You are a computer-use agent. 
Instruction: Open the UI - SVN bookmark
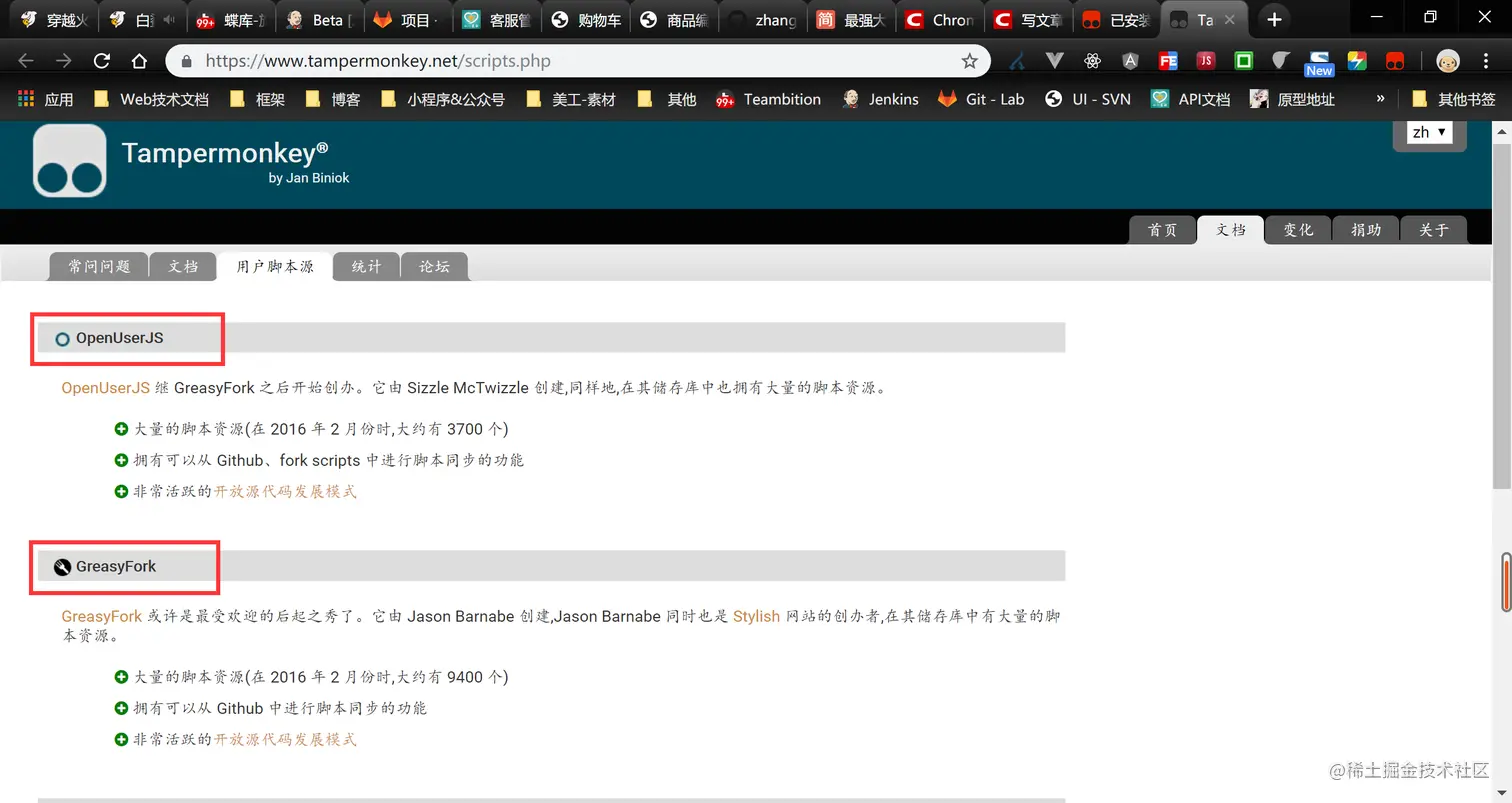(1087, 99)
